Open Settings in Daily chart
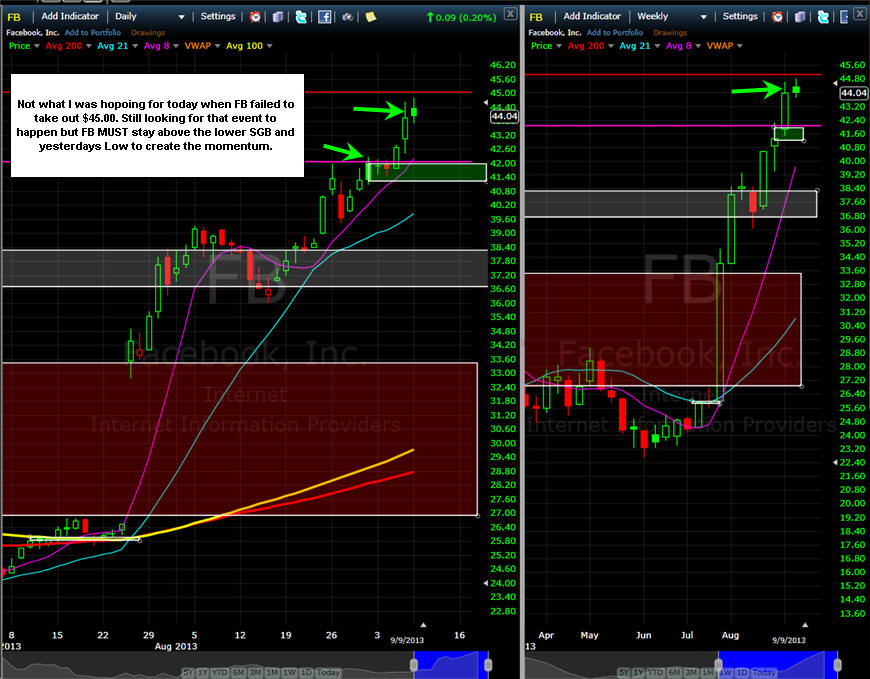Screen dimensions: 870x679 218,16
